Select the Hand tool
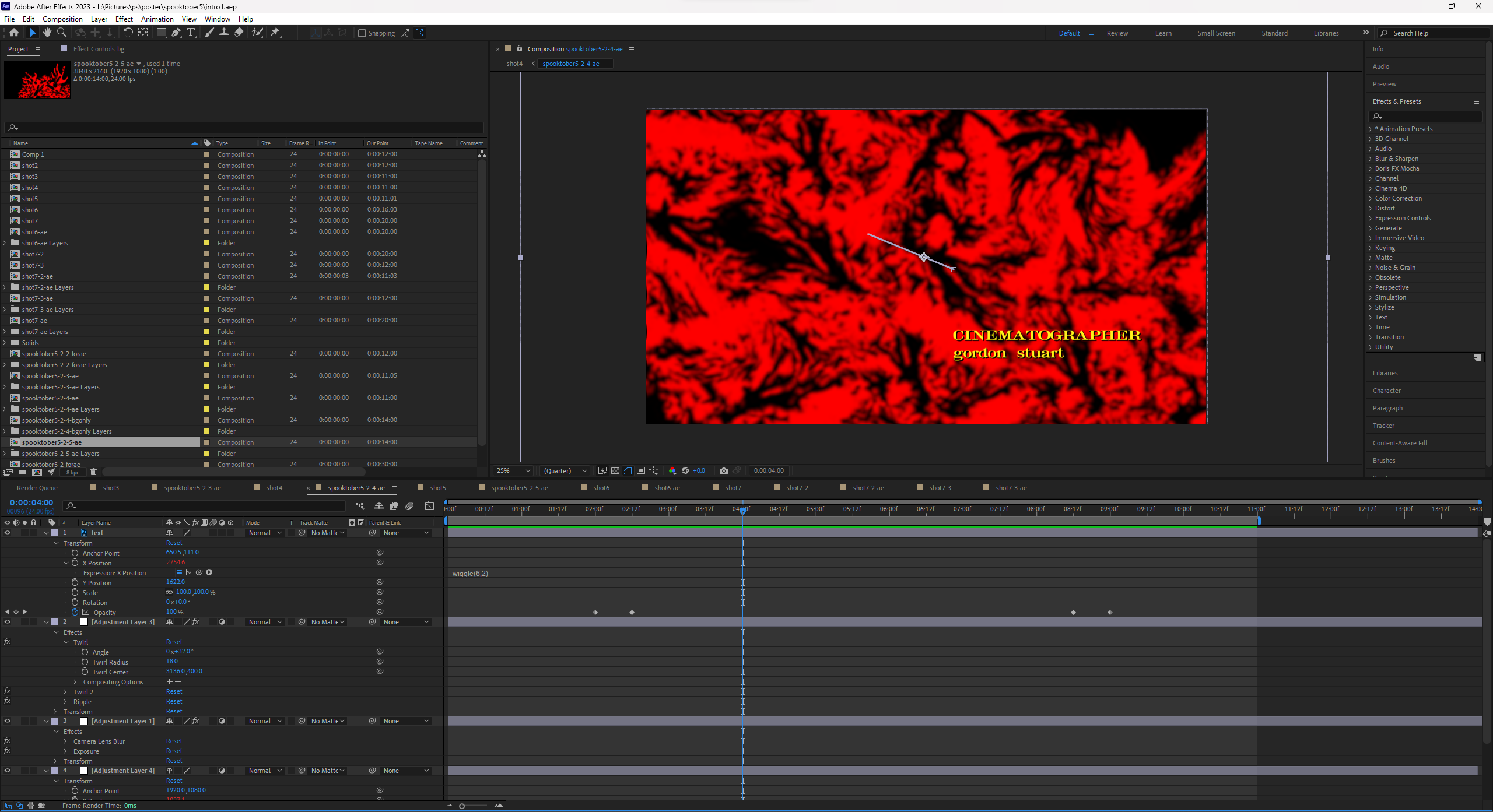This screenshot has width=1493, height=812. point(47,33)
